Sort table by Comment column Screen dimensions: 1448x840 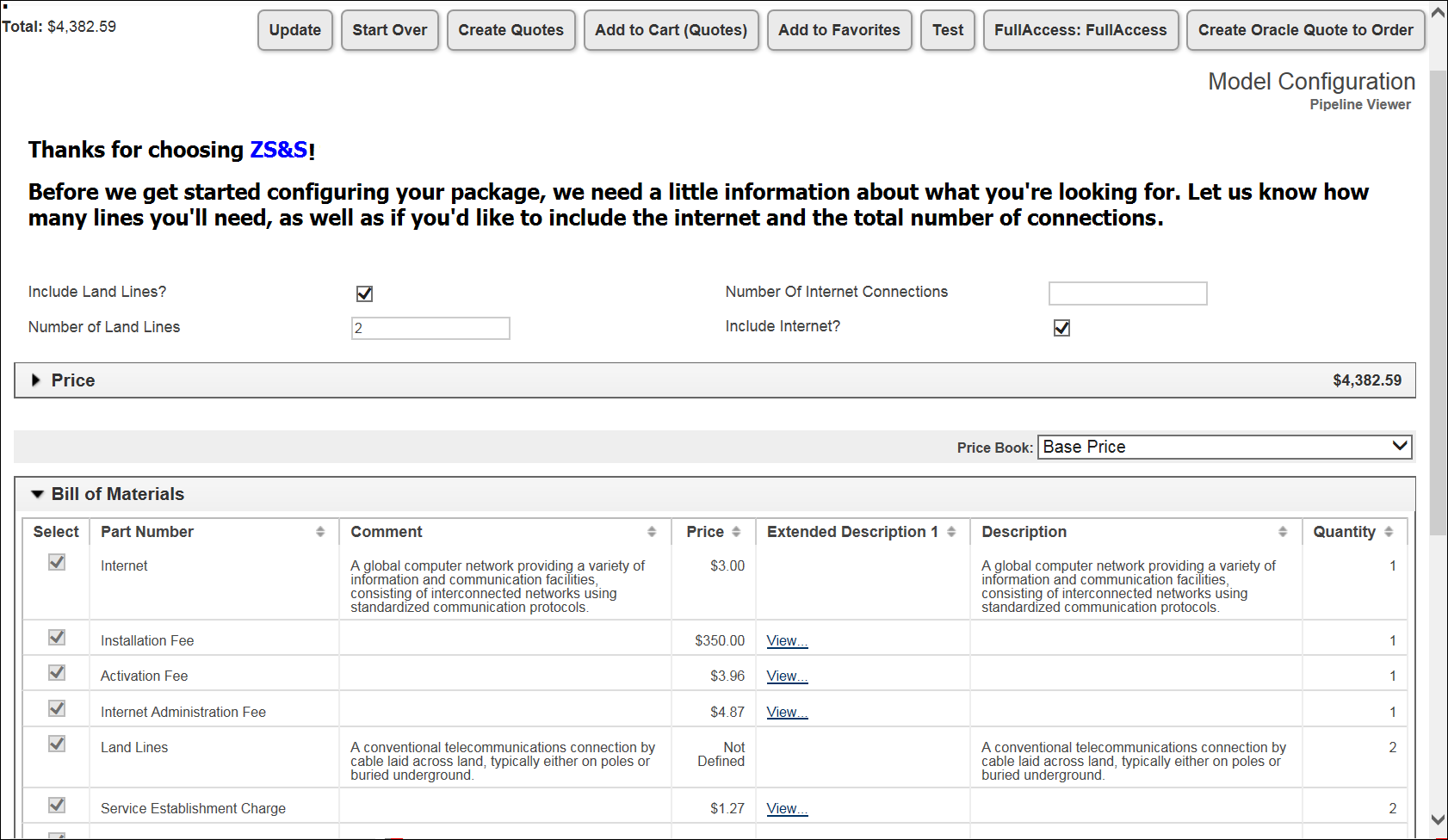coord(652,532)
